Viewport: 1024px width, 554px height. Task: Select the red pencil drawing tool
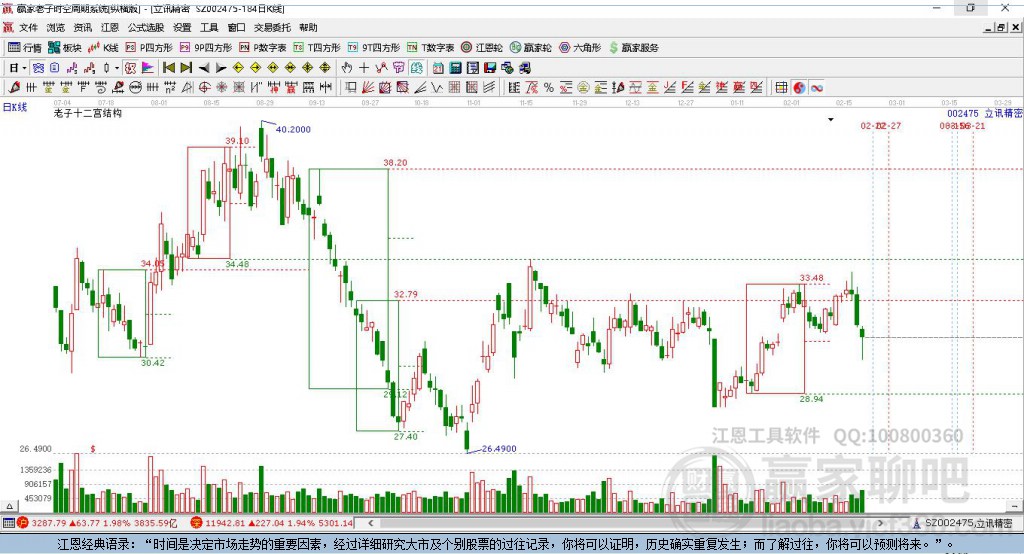pyautogui.click(x=14, y=88)
